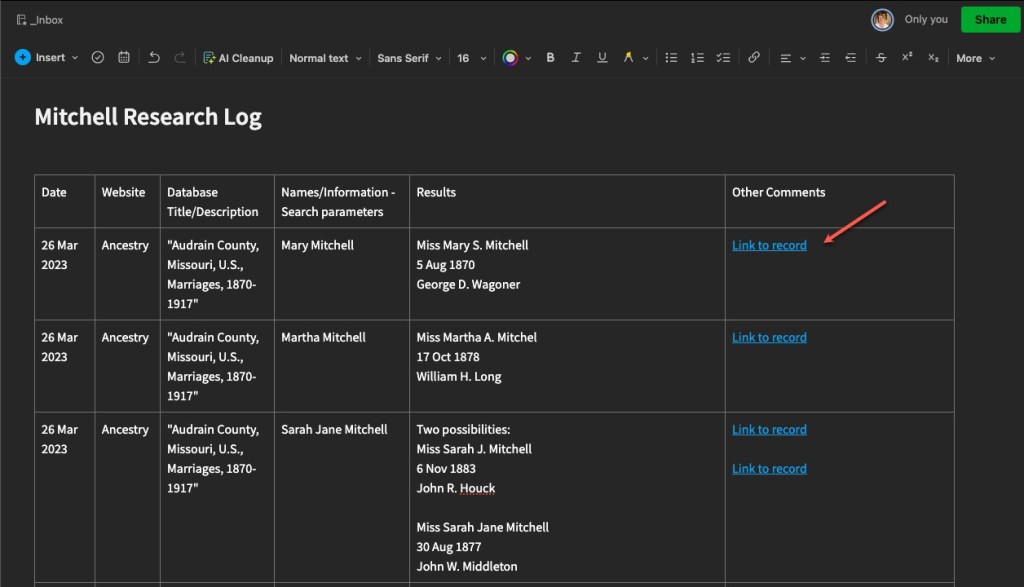Toggle the checklist formatting

pos(723,58)
